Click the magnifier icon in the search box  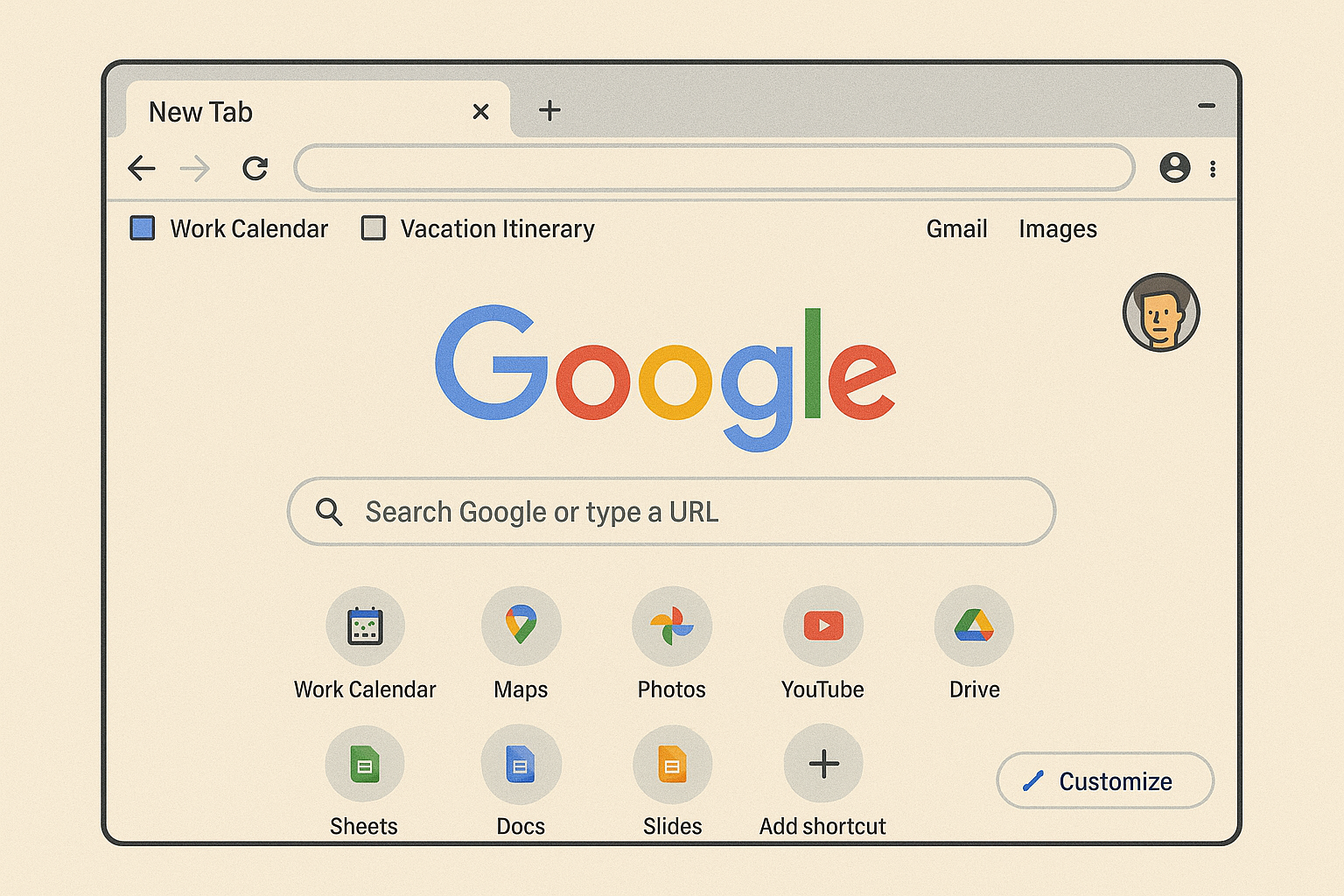click(329, 511)
